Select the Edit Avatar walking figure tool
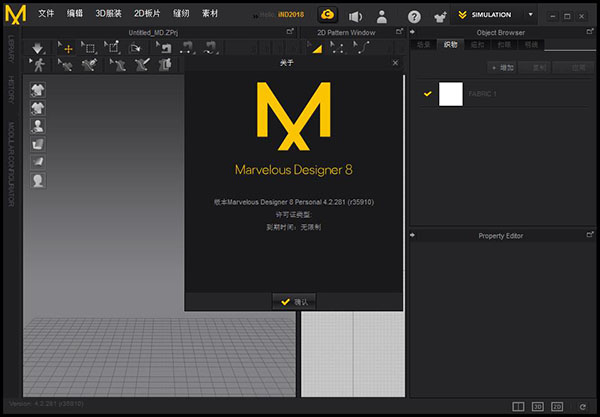Viewport: 600px width, 417px height. [38, 65]
